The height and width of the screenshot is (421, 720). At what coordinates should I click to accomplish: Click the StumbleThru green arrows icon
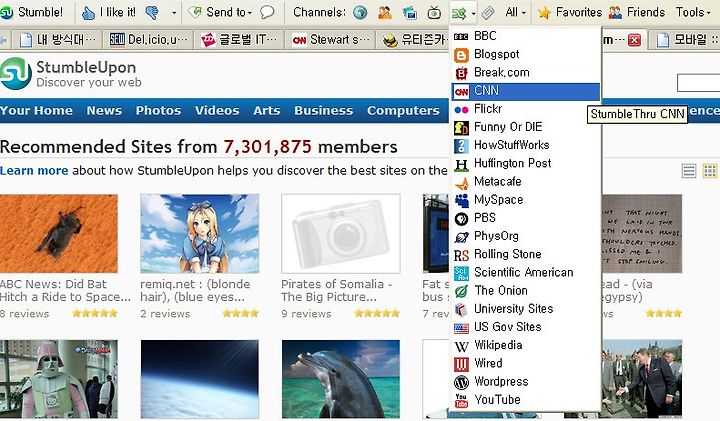[459, 13]
